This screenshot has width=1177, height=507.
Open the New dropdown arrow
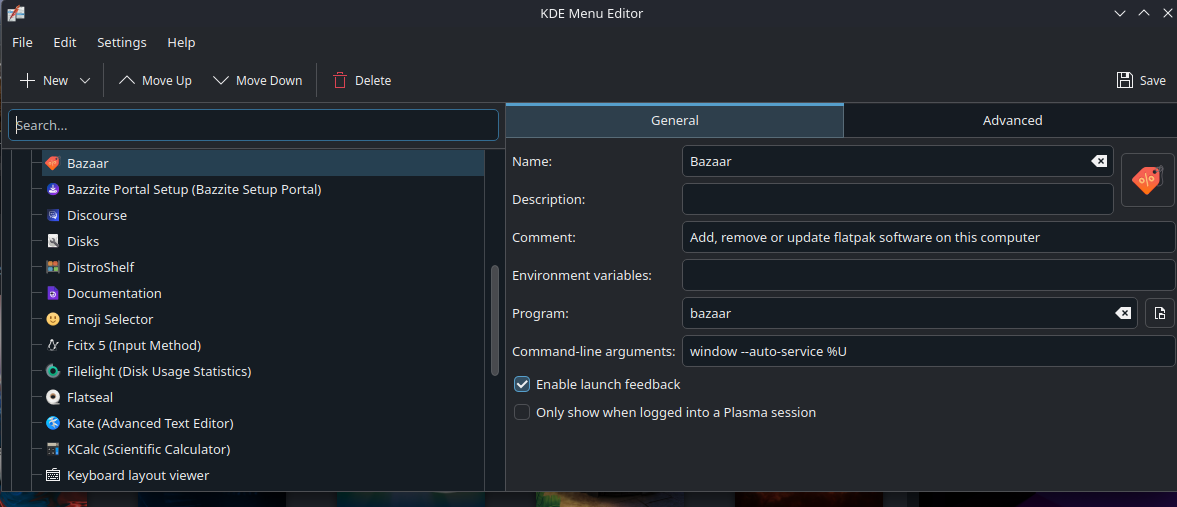[85, 80]
